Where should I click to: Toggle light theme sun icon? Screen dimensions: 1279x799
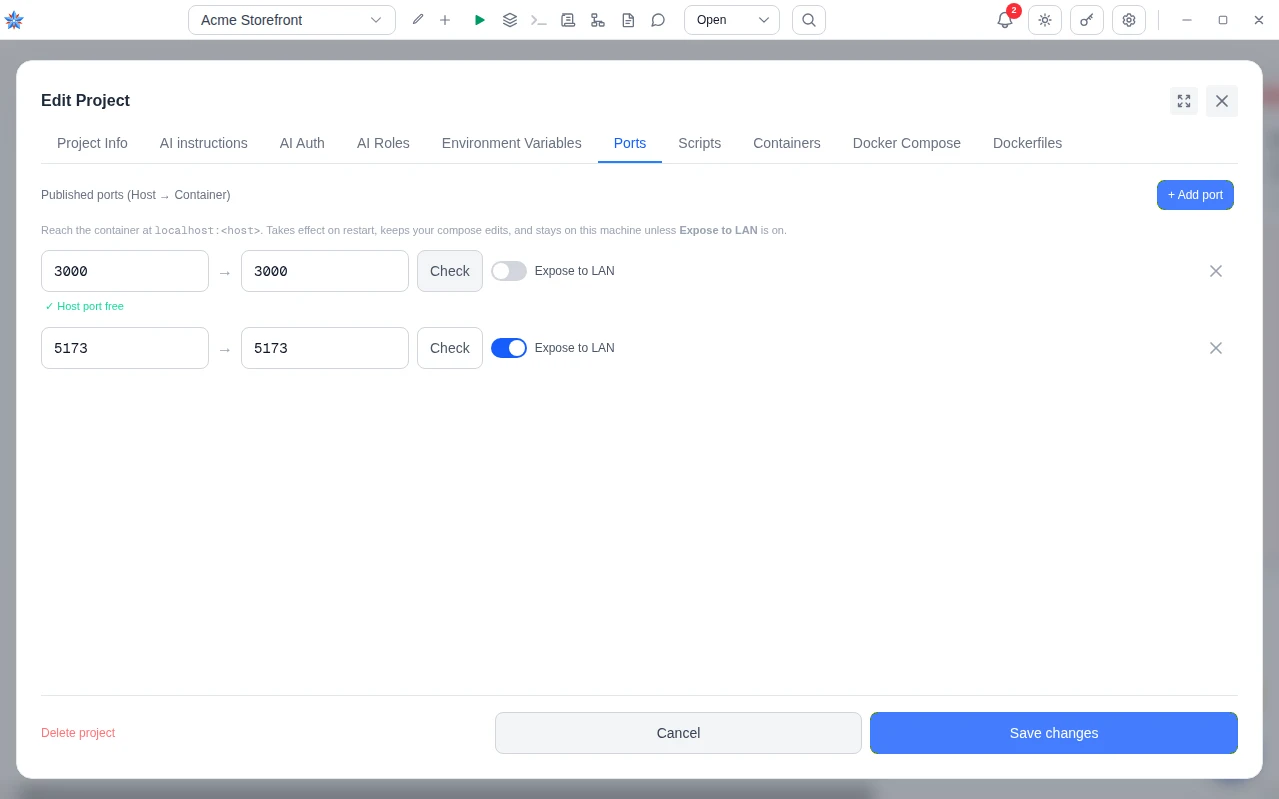(1045, 20)
